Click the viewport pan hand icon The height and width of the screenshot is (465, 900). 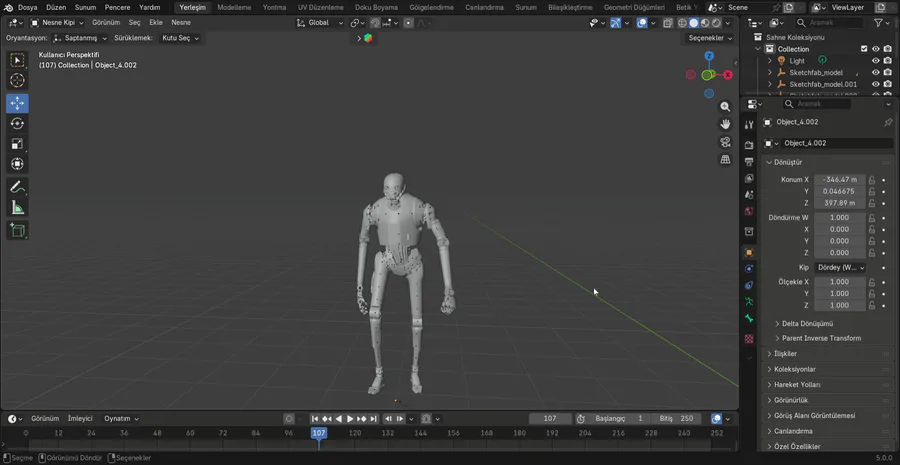[726, 124]
